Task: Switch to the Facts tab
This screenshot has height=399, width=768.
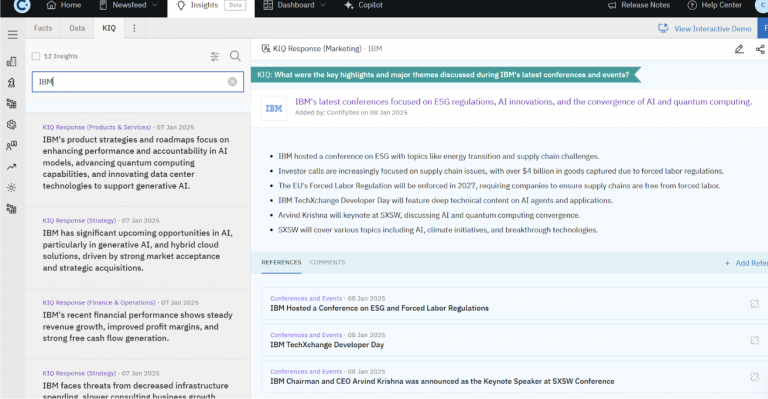Action: pos(43,28)
